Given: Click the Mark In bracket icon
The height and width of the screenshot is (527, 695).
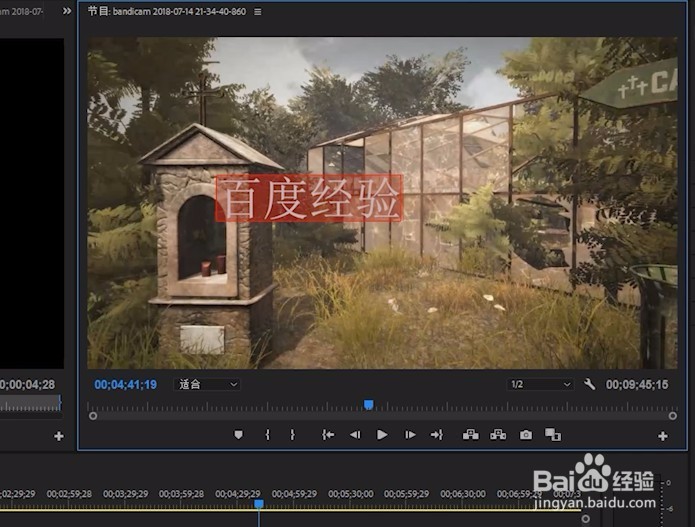Looking at the screenshot, I should click(267, 435).
